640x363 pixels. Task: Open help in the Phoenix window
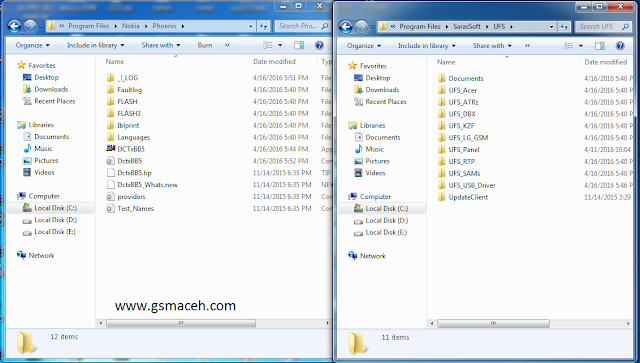(319, 45)
